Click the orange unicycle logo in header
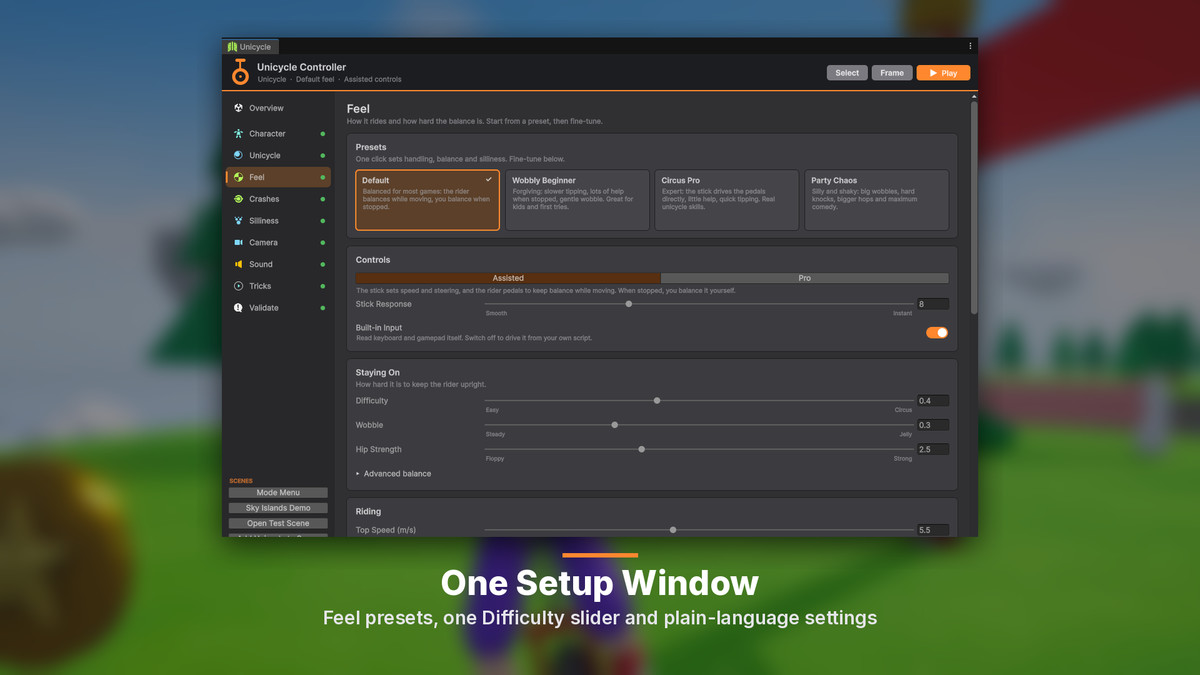This screenshot has width=1200, height=675. (x=240, y=73)
